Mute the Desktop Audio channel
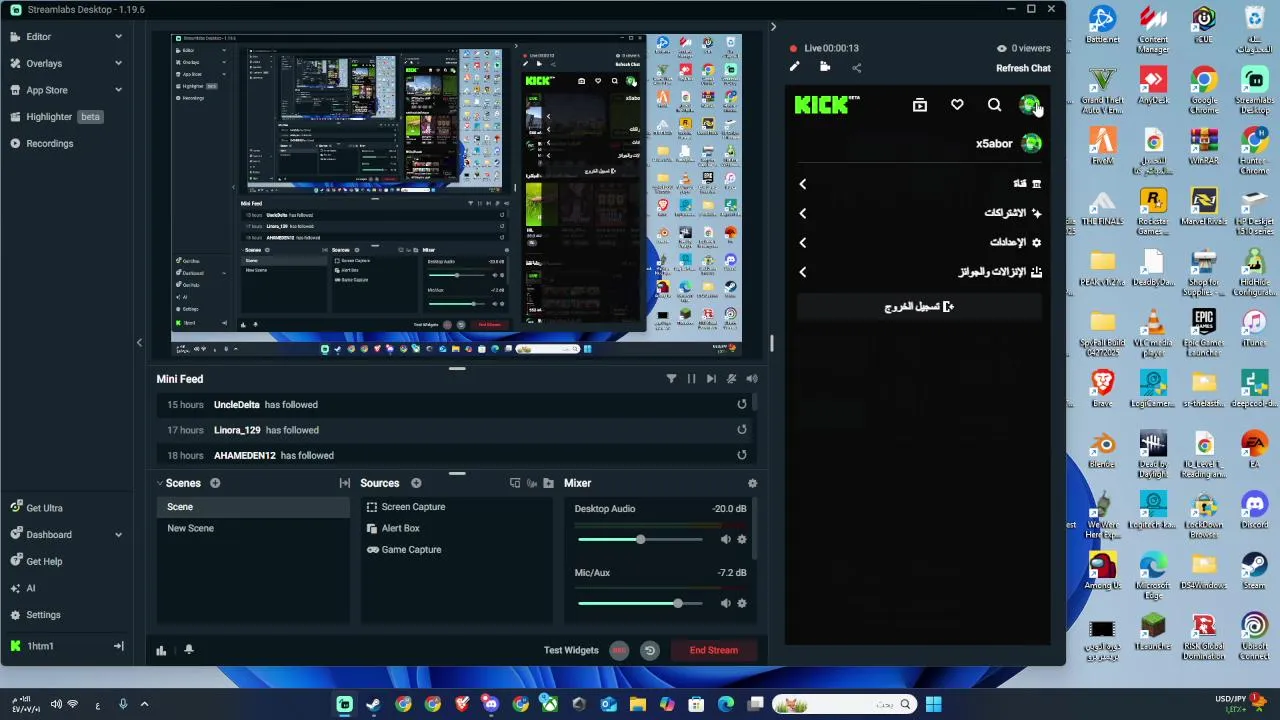The width and height of the screenshot is (1280, 720). (725, 539)
